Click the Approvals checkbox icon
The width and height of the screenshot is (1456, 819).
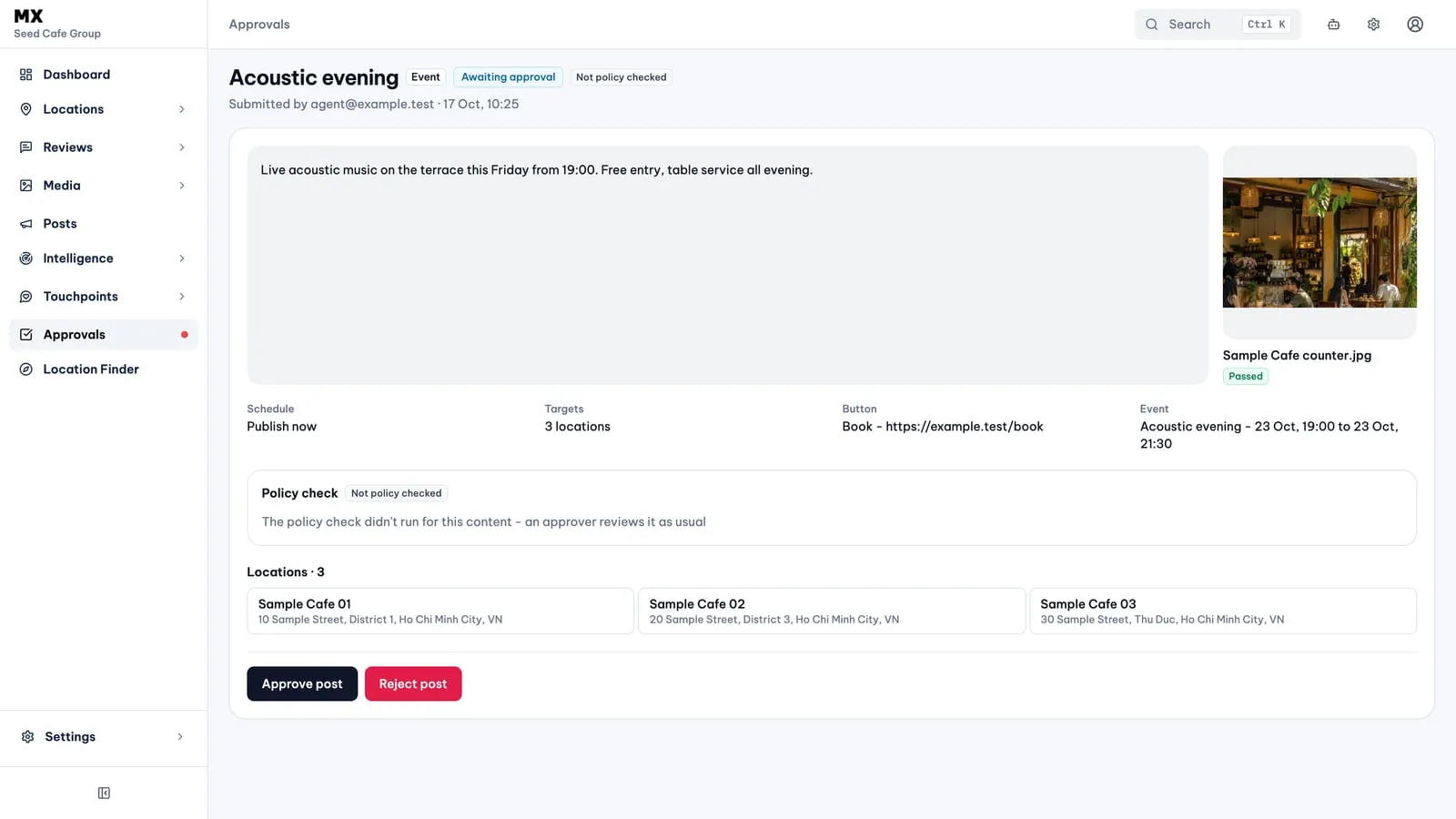(26, 335)
